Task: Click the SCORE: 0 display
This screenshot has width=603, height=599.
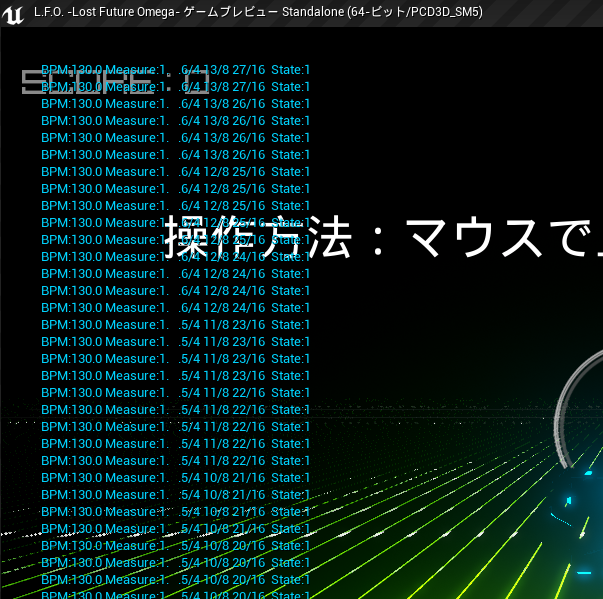Action: 115,82
